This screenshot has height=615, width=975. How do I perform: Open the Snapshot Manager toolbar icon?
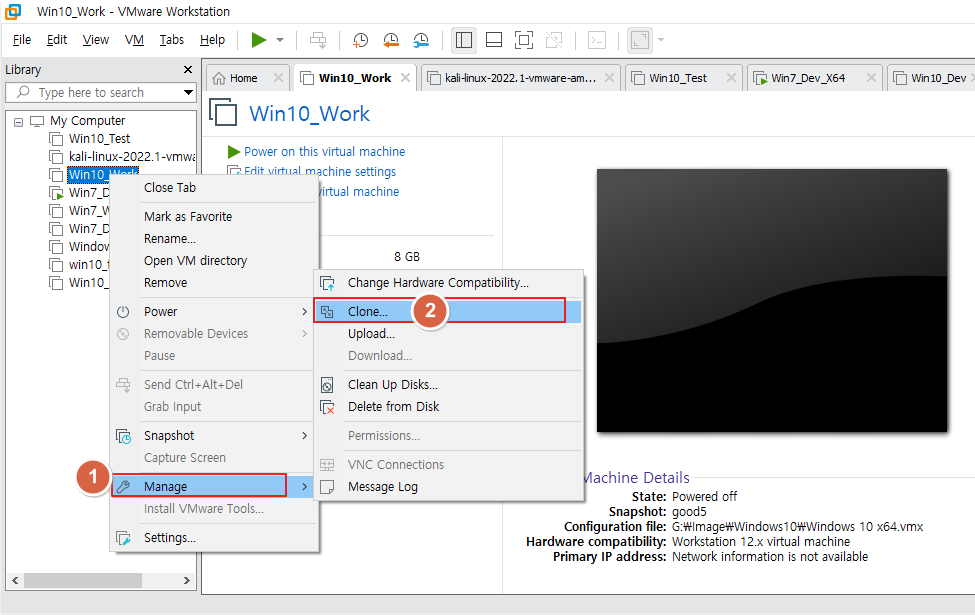421,40
